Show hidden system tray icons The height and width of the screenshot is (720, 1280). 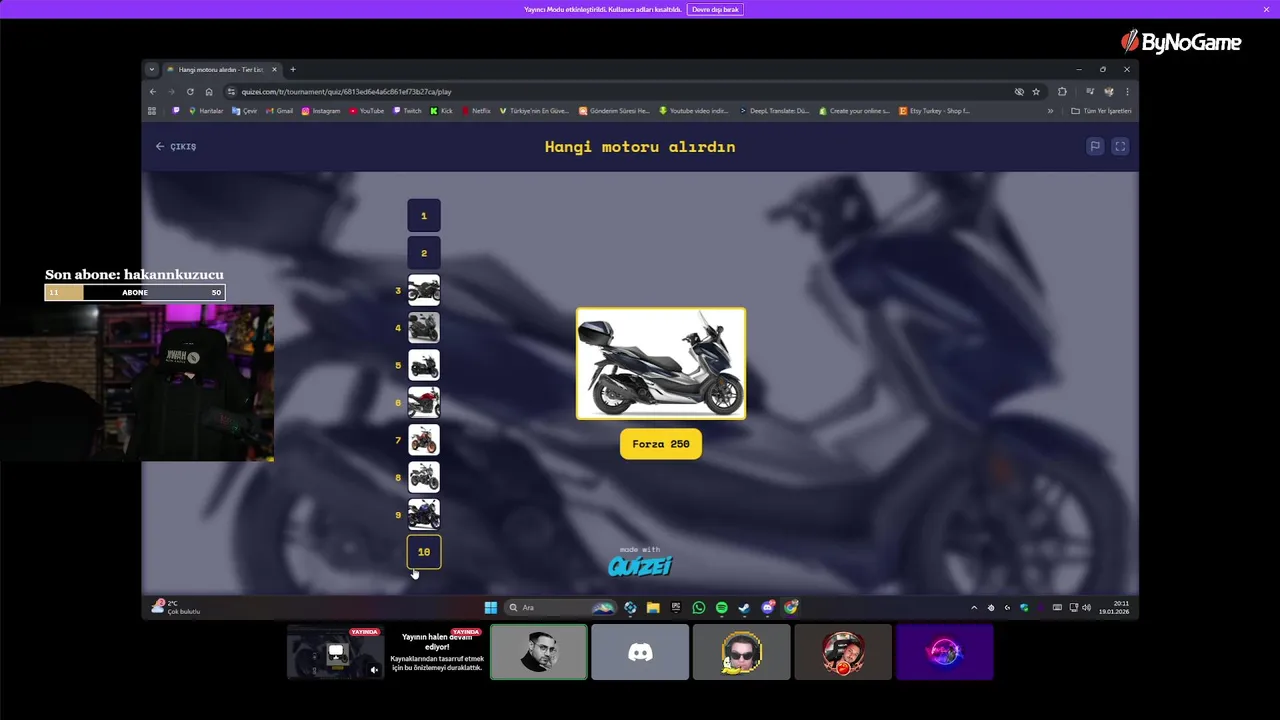(x=974, y=607)
